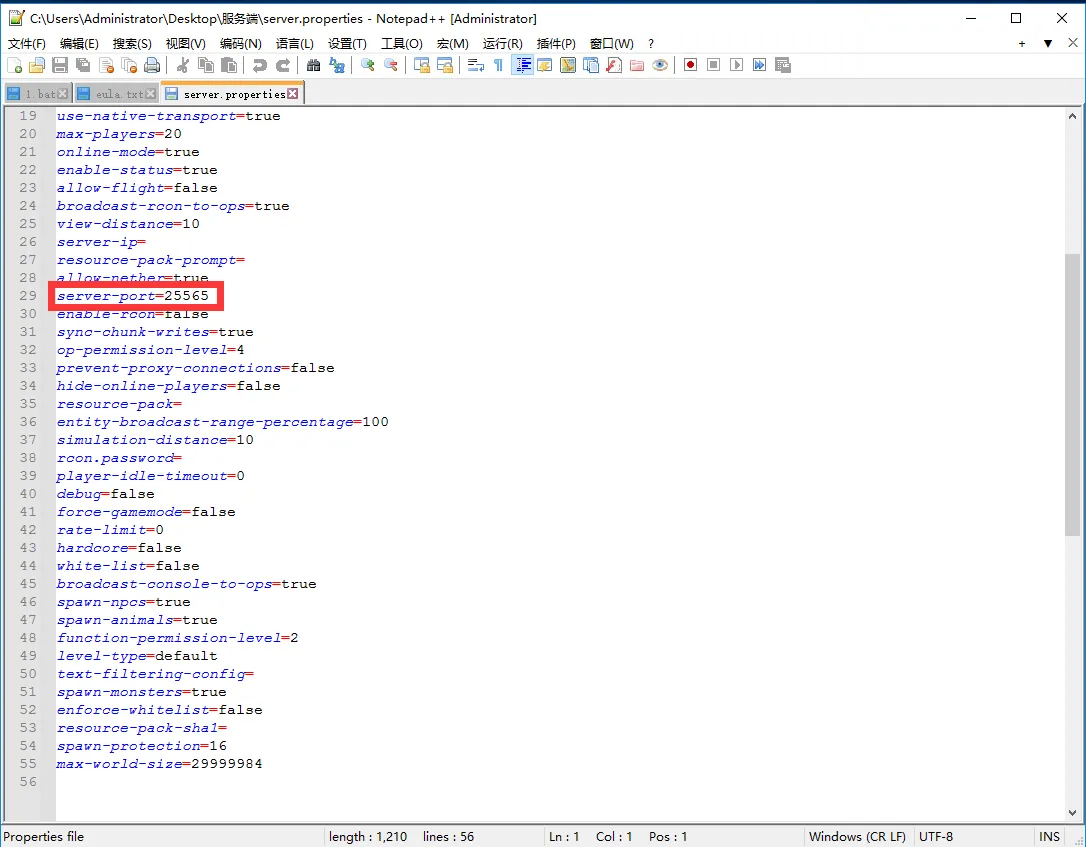Click the Undo arrow icon

click(260, 65)
